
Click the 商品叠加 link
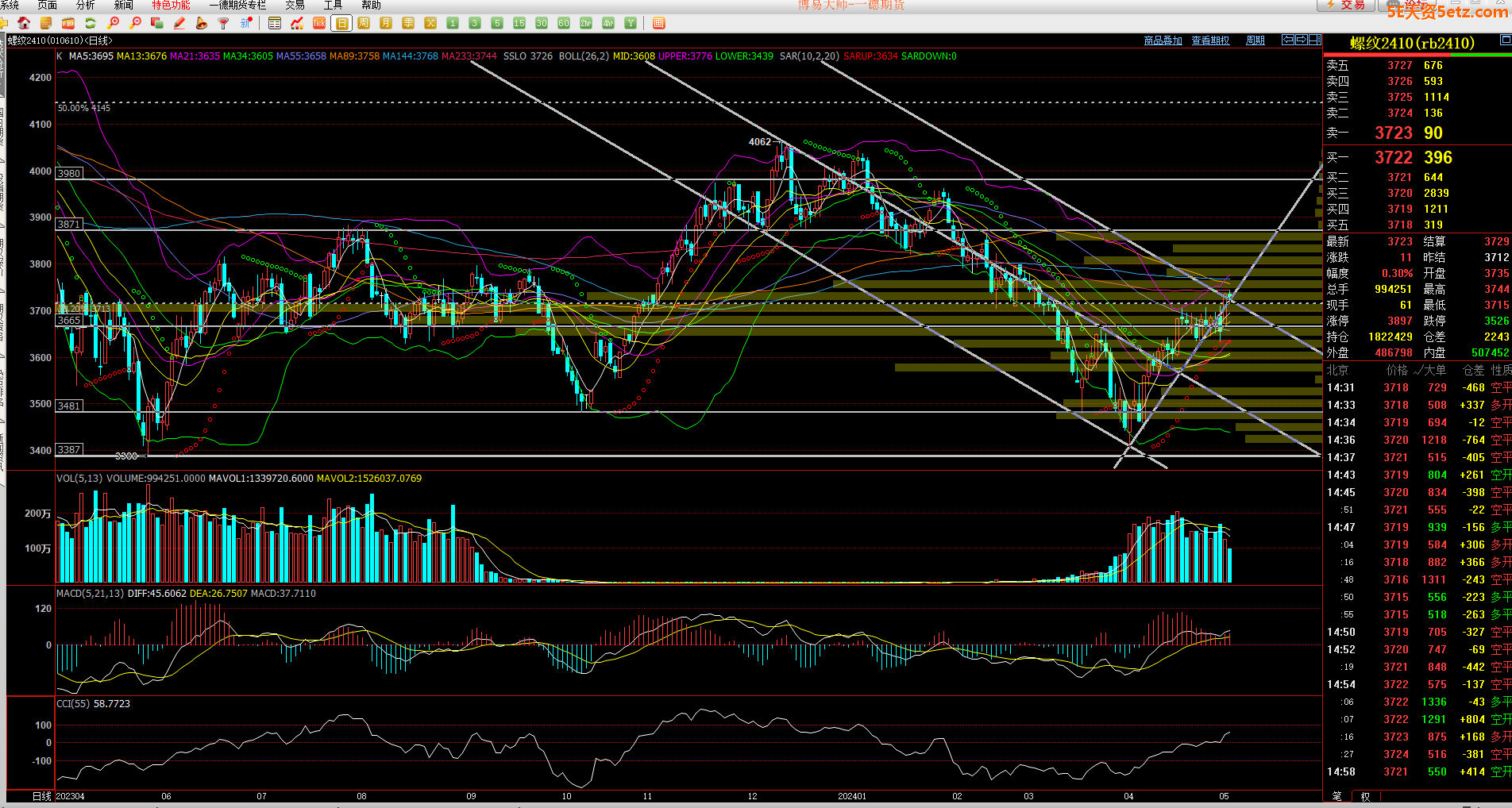pos(1163,40)
